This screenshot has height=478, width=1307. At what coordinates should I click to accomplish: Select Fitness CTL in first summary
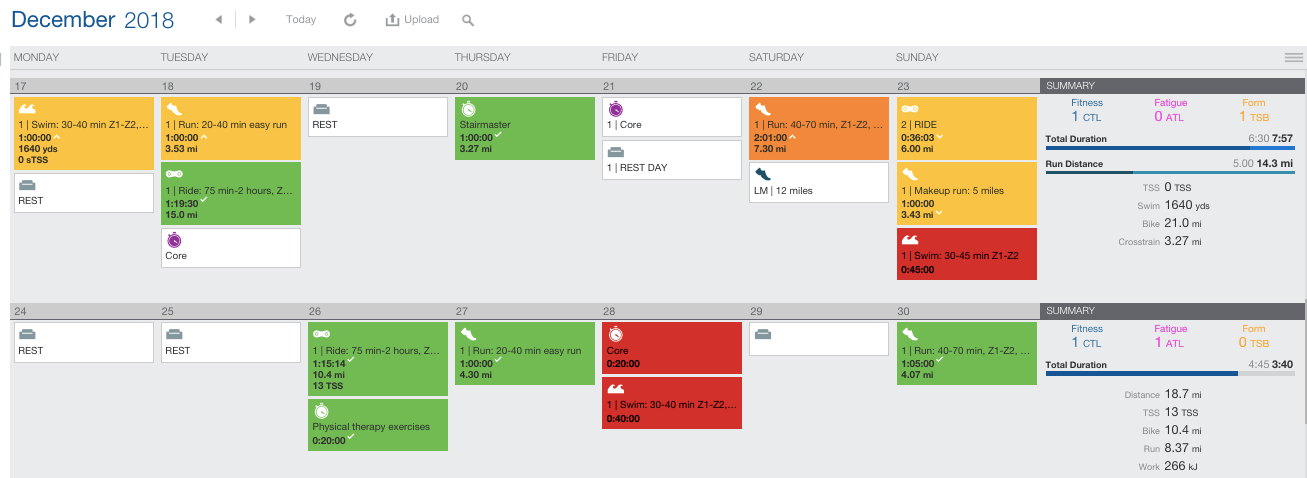point(1087,110)
